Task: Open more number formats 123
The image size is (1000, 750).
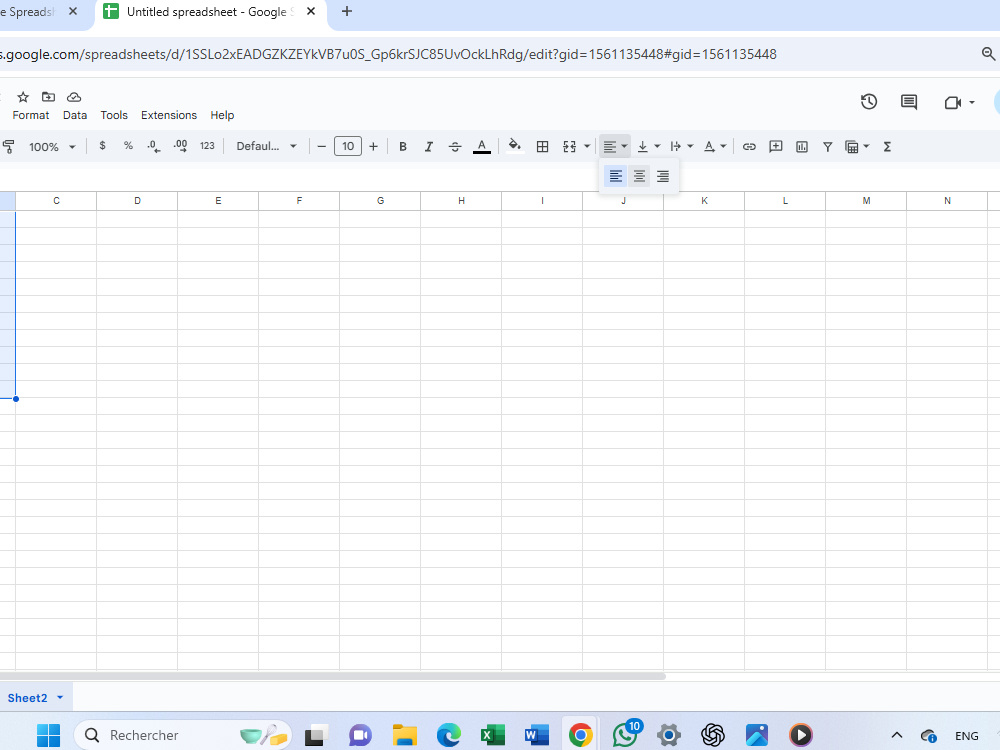Action: point(207,146)
